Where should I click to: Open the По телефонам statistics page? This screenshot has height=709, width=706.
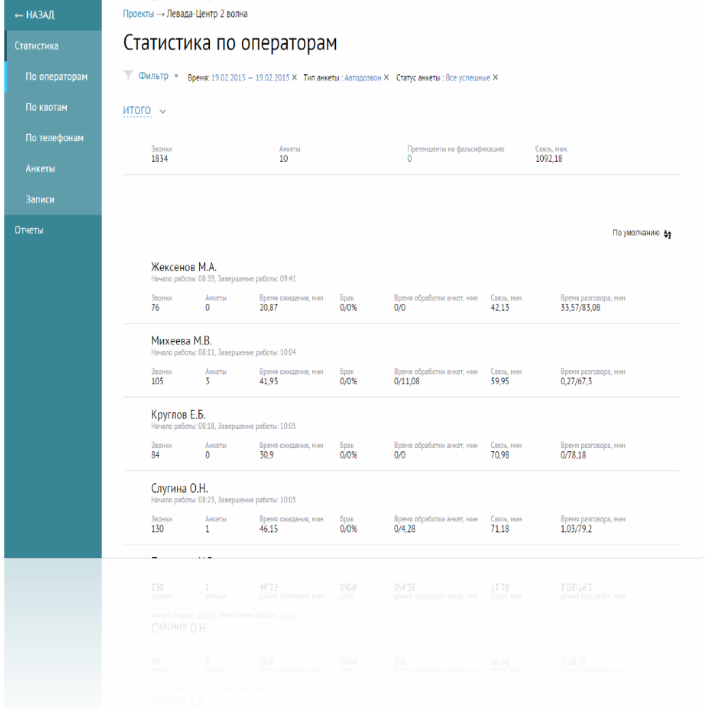(x=54, y=138)
